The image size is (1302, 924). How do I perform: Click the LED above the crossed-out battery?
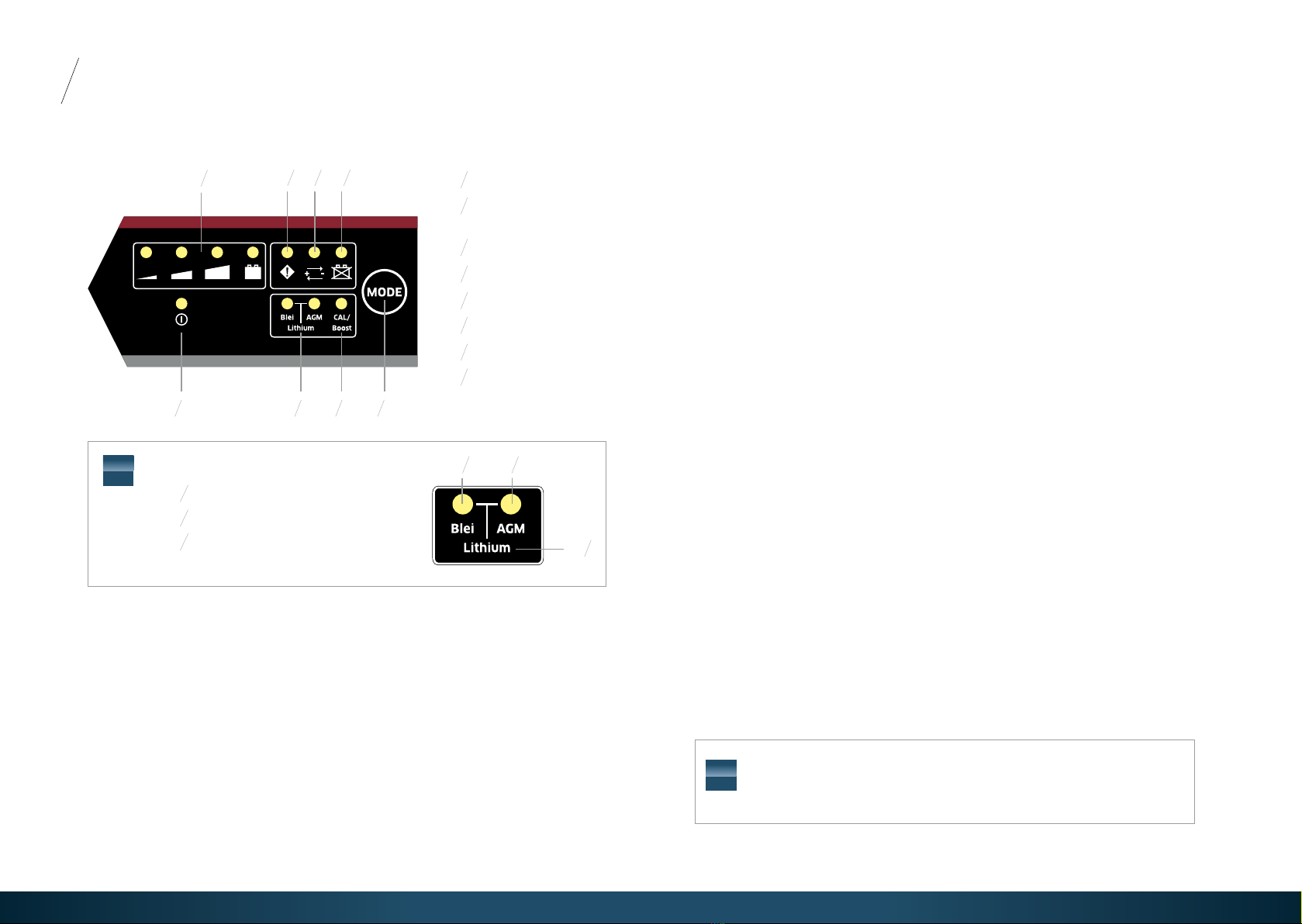tap(341, 253)
